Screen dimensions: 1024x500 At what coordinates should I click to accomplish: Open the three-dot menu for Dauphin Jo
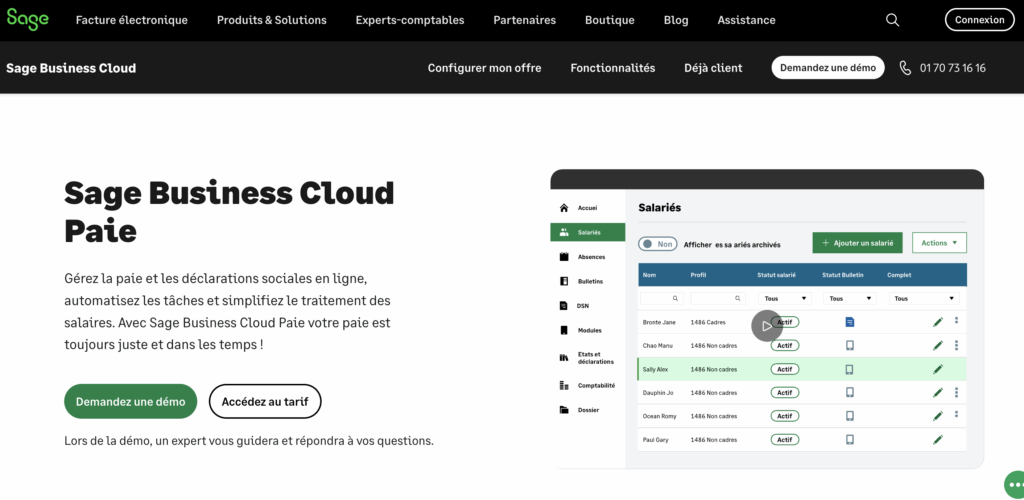click(x=957, y=392)
